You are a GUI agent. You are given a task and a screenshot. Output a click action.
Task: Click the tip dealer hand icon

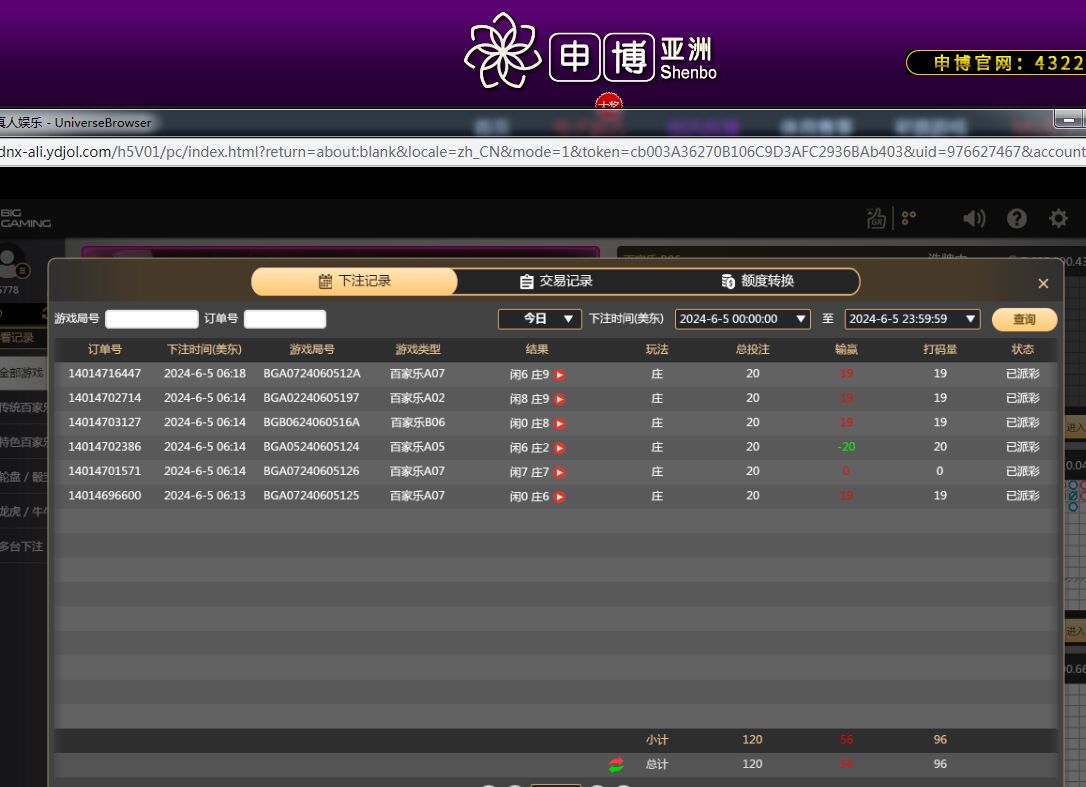pyautogui.click(x=876, y=219)
